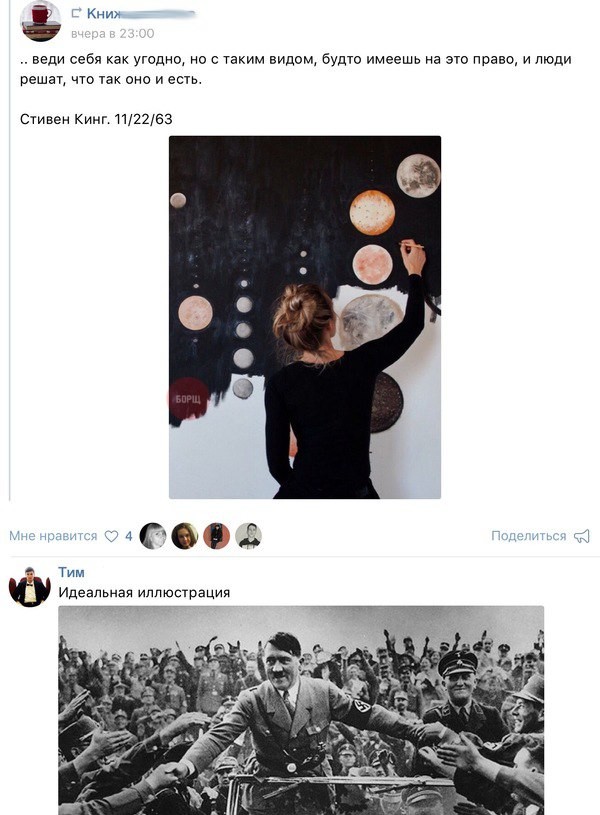Open Тим's profile avatar
This screenshot has height=815, width=600.
(30, 587)
